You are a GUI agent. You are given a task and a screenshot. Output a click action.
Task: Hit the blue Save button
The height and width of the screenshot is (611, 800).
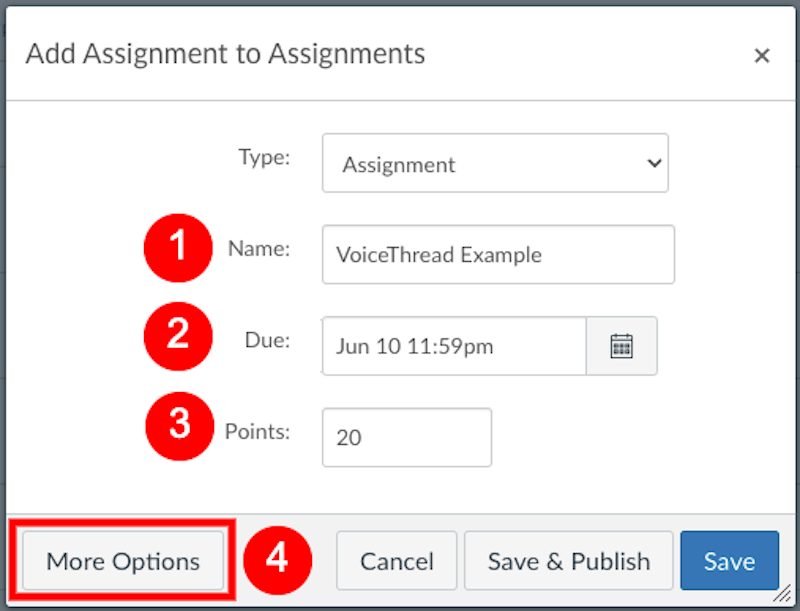(x=729, y=561)
